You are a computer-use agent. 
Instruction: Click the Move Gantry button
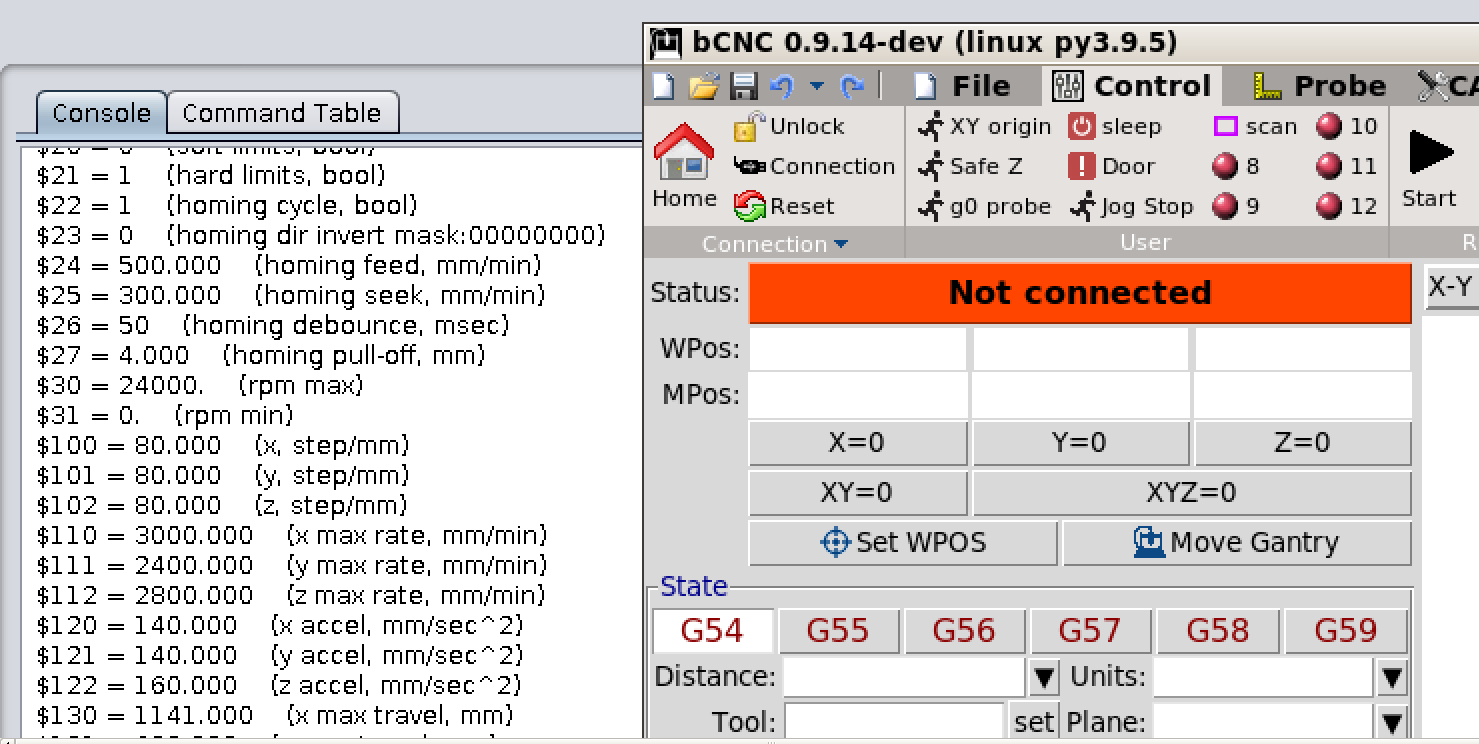1237,543
